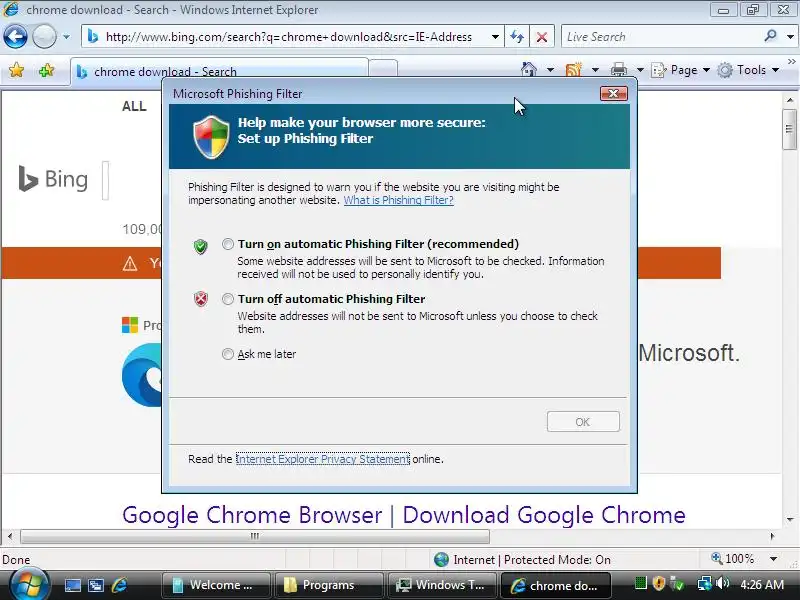Switch to the Welcome taskbar window

click(215, 585)
